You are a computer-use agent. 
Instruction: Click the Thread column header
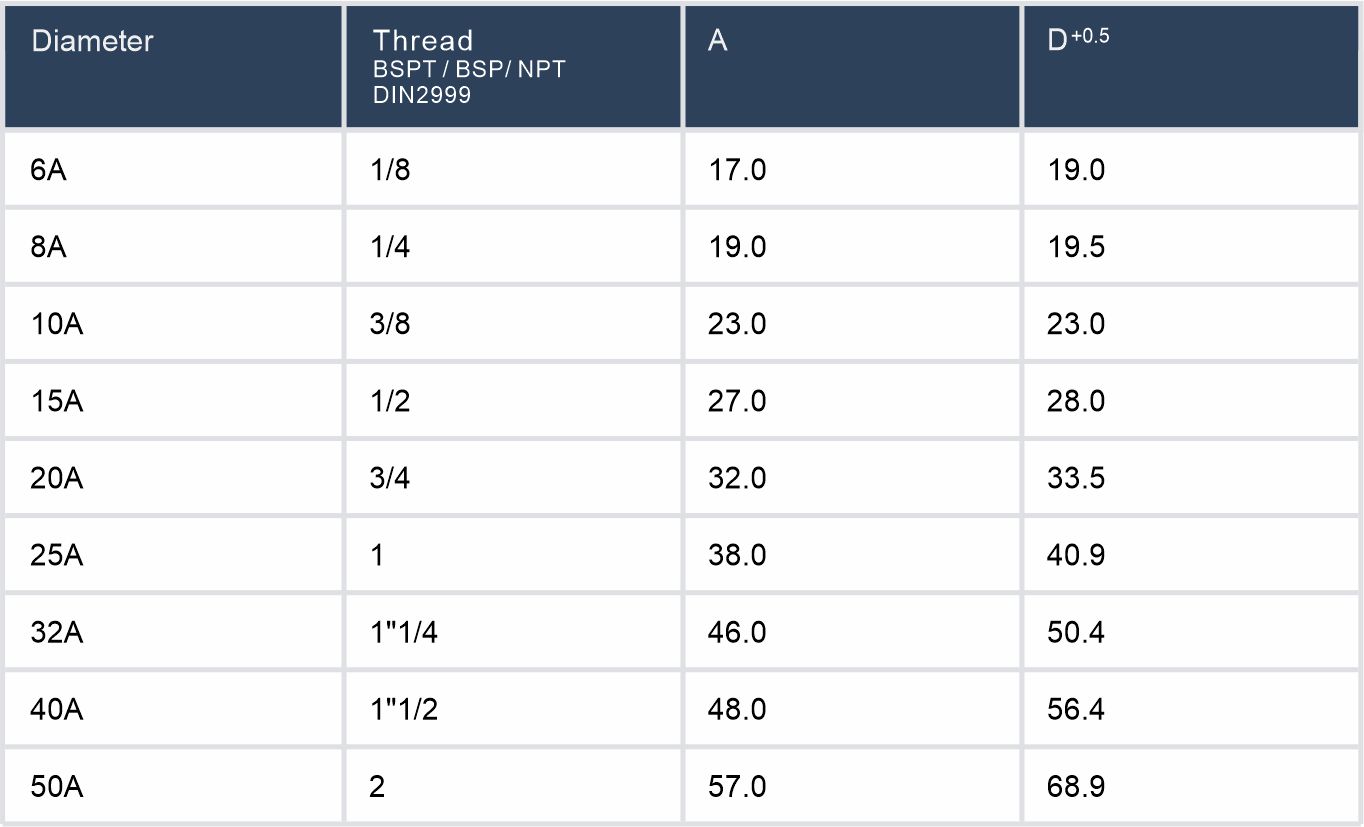422,42
